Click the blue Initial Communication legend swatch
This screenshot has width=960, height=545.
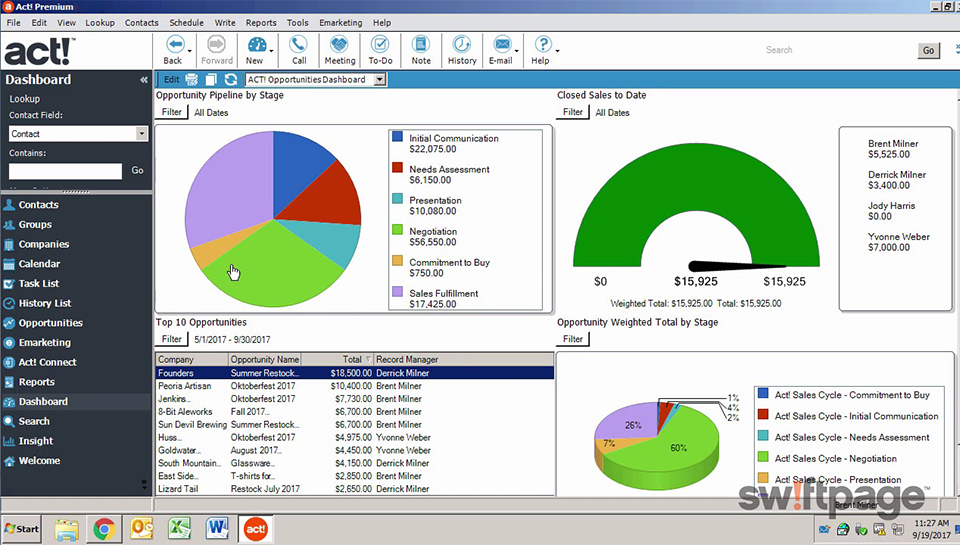pos(397,137)
